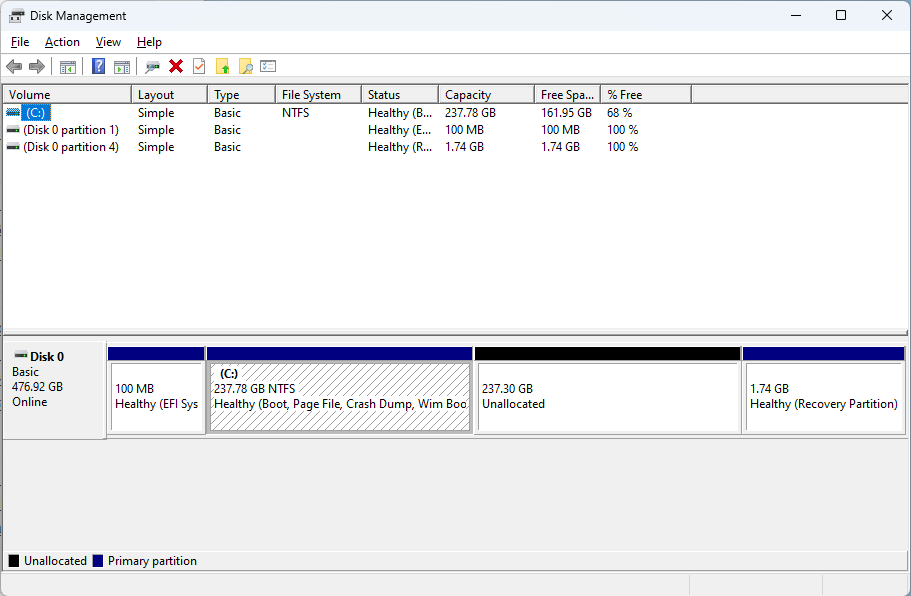
Task: Toggle the Show/Hide Action Pane icon
Action: point(122,67)
